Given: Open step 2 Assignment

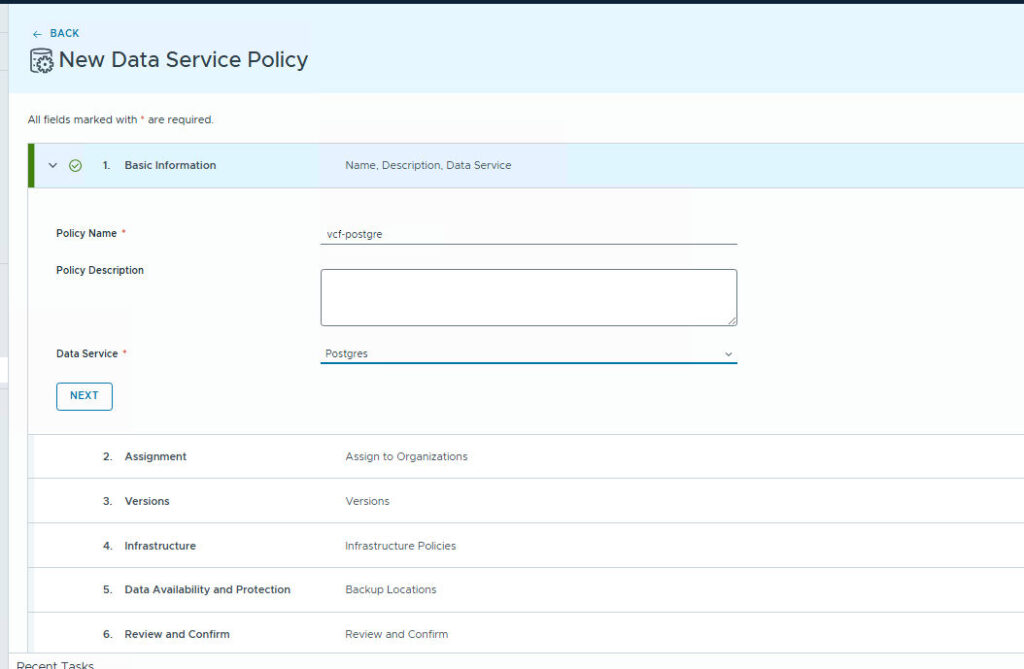Looking at the screenshot, I should pyautogui.click(x=155, y=457).
